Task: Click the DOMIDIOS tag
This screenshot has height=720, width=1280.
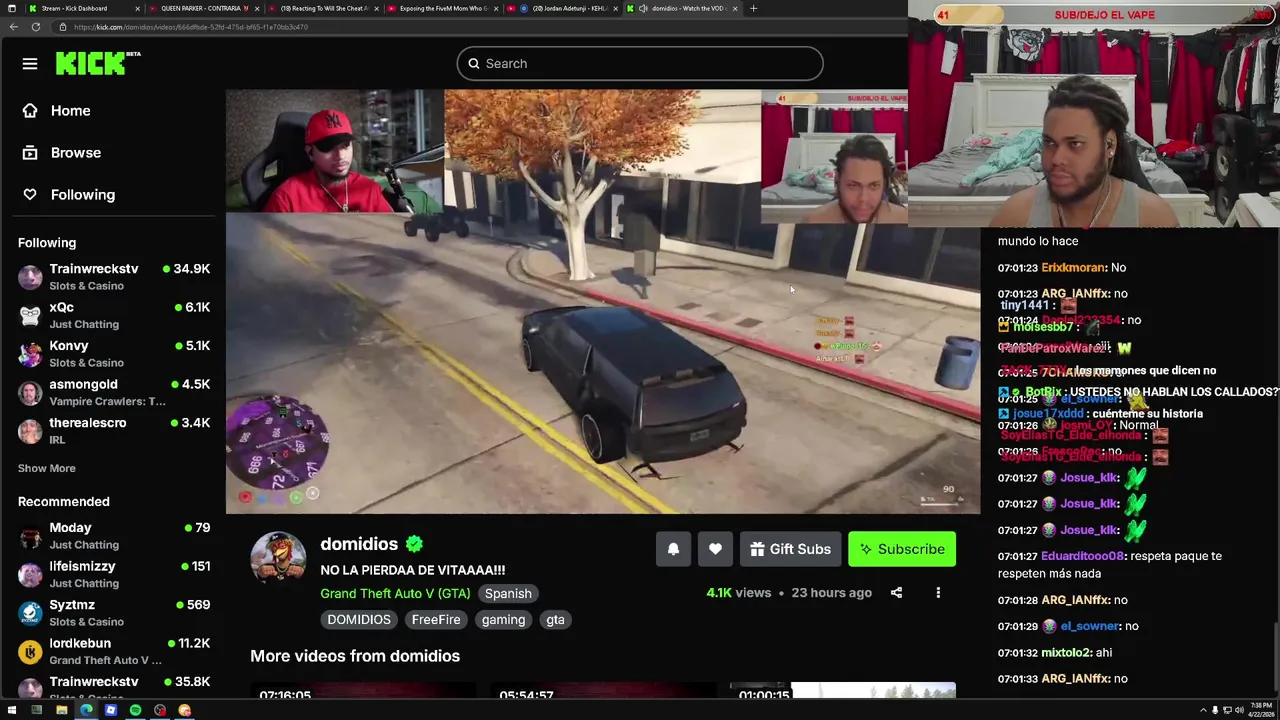Action: [359, 620]
